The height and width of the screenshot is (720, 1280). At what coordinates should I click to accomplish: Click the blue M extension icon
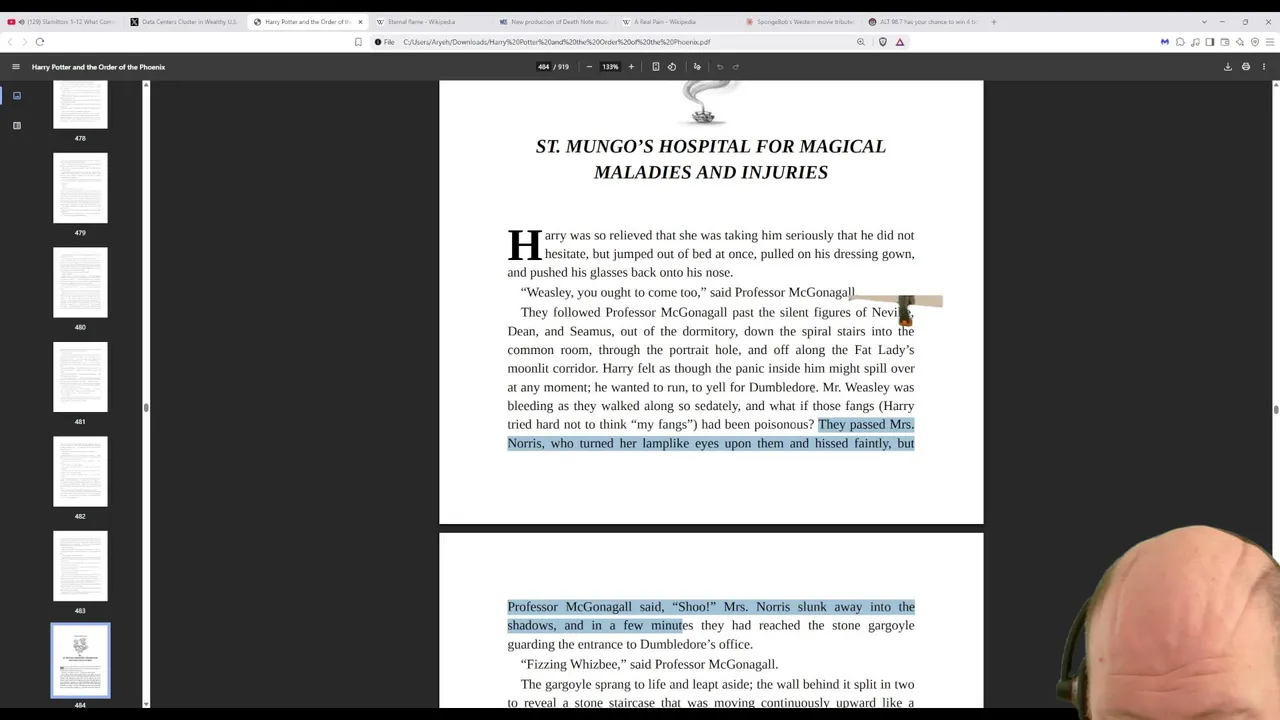pos(1165,42)
